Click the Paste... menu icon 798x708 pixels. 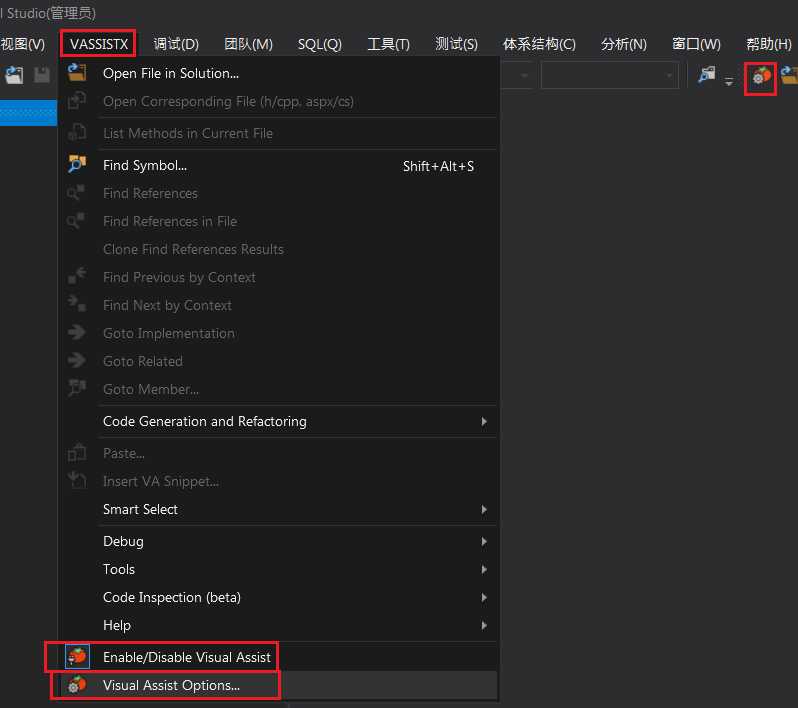pos(77,452)
